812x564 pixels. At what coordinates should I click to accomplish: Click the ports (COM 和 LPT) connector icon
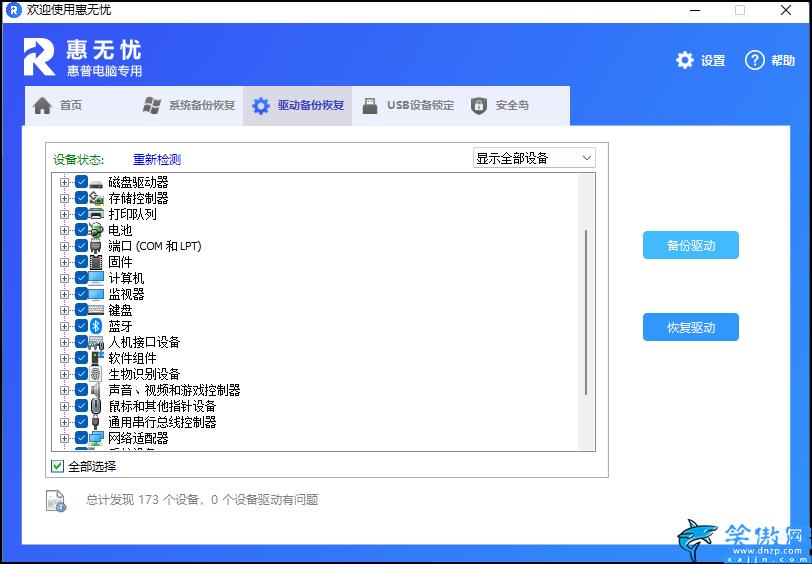coord(96,246)
